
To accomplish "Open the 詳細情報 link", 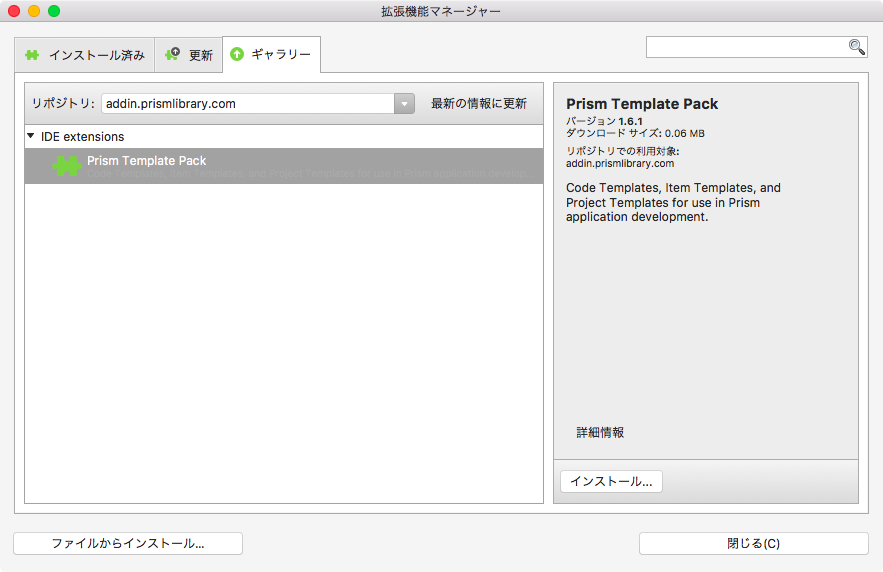I will pos(600,432).
